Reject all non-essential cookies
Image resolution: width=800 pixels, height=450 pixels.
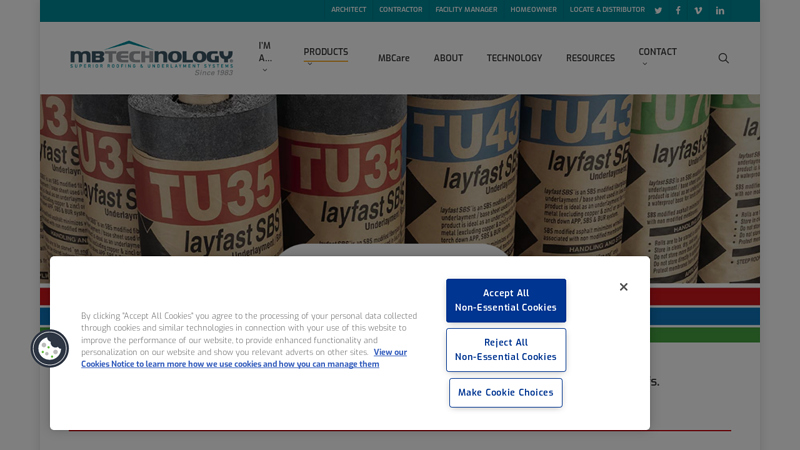point(505,350)
